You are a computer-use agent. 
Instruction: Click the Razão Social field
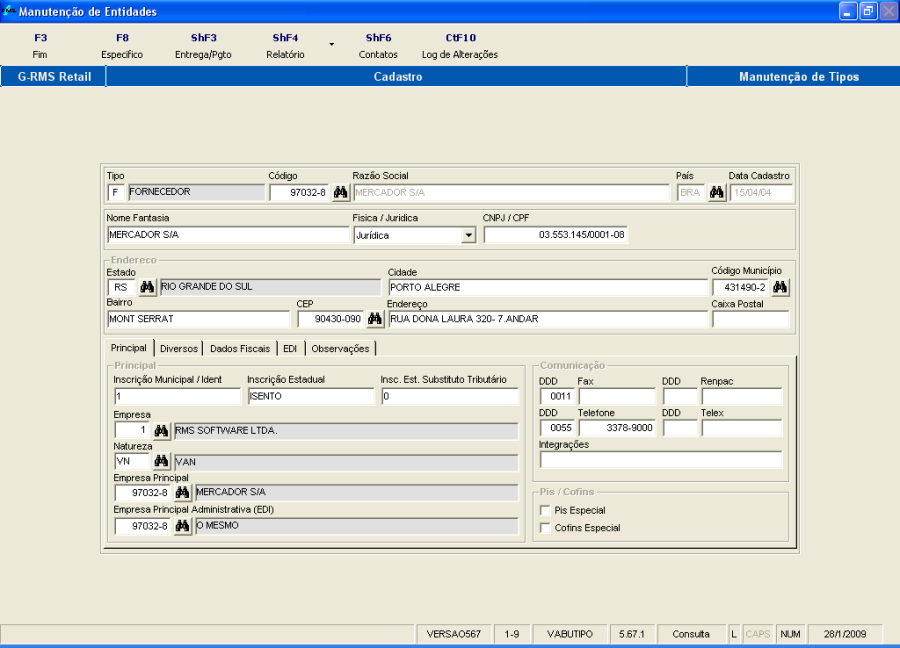point(511,192)
